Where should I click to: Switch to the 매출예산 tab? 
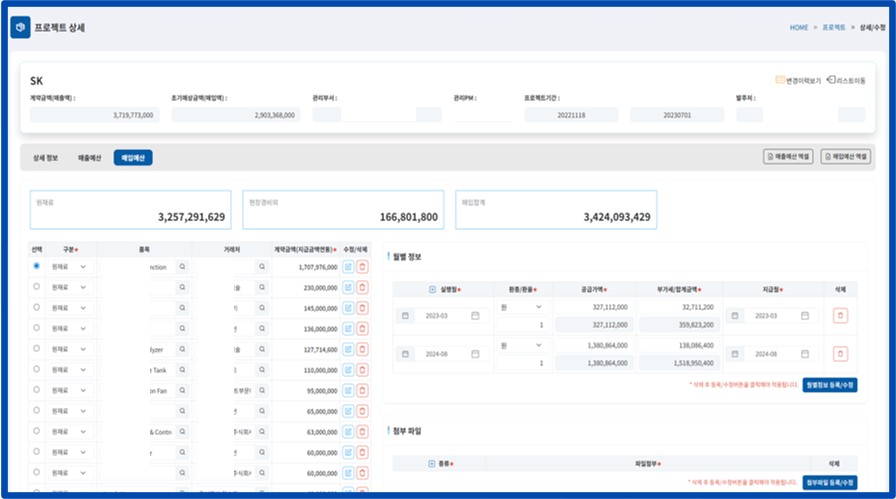pyautogui.click(x=90, y=158)
